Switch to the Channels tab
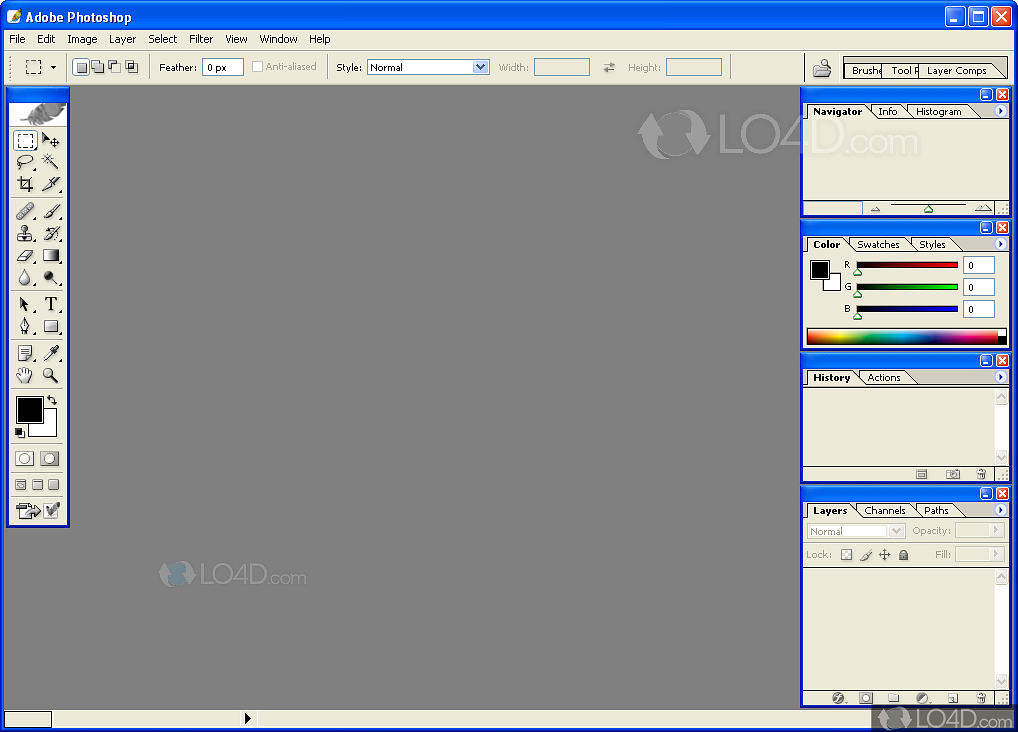The height and width of the screenshot is (732, 1018). 884,511
